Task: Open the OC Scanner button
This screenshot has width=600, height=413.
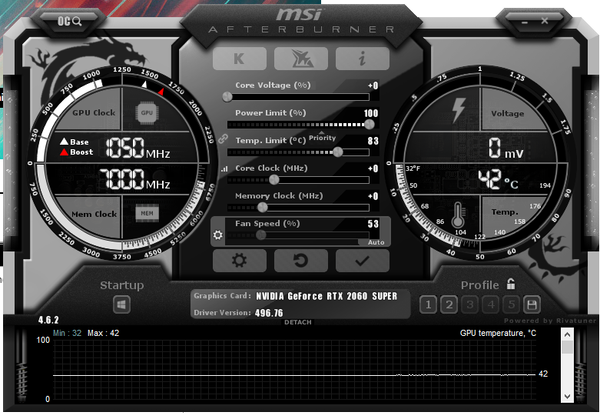Action: tap(70, 21)
